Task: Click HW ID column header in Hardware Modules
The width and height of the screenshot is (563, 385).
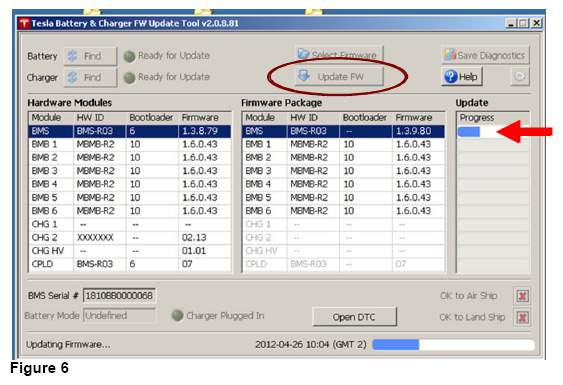Action: coord(99,118)
